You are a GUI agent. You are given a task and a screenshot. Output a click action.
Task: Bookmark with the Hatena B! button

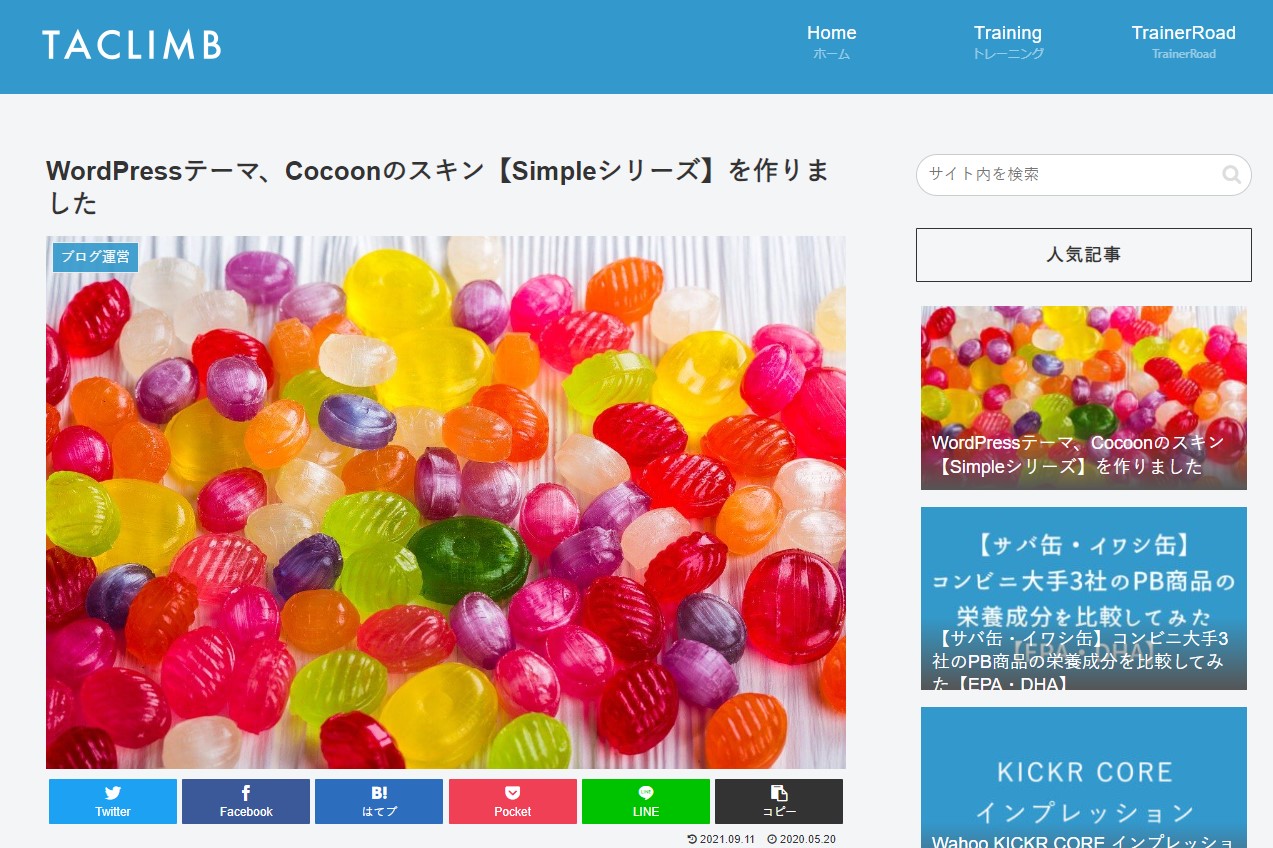pos(379,801)
